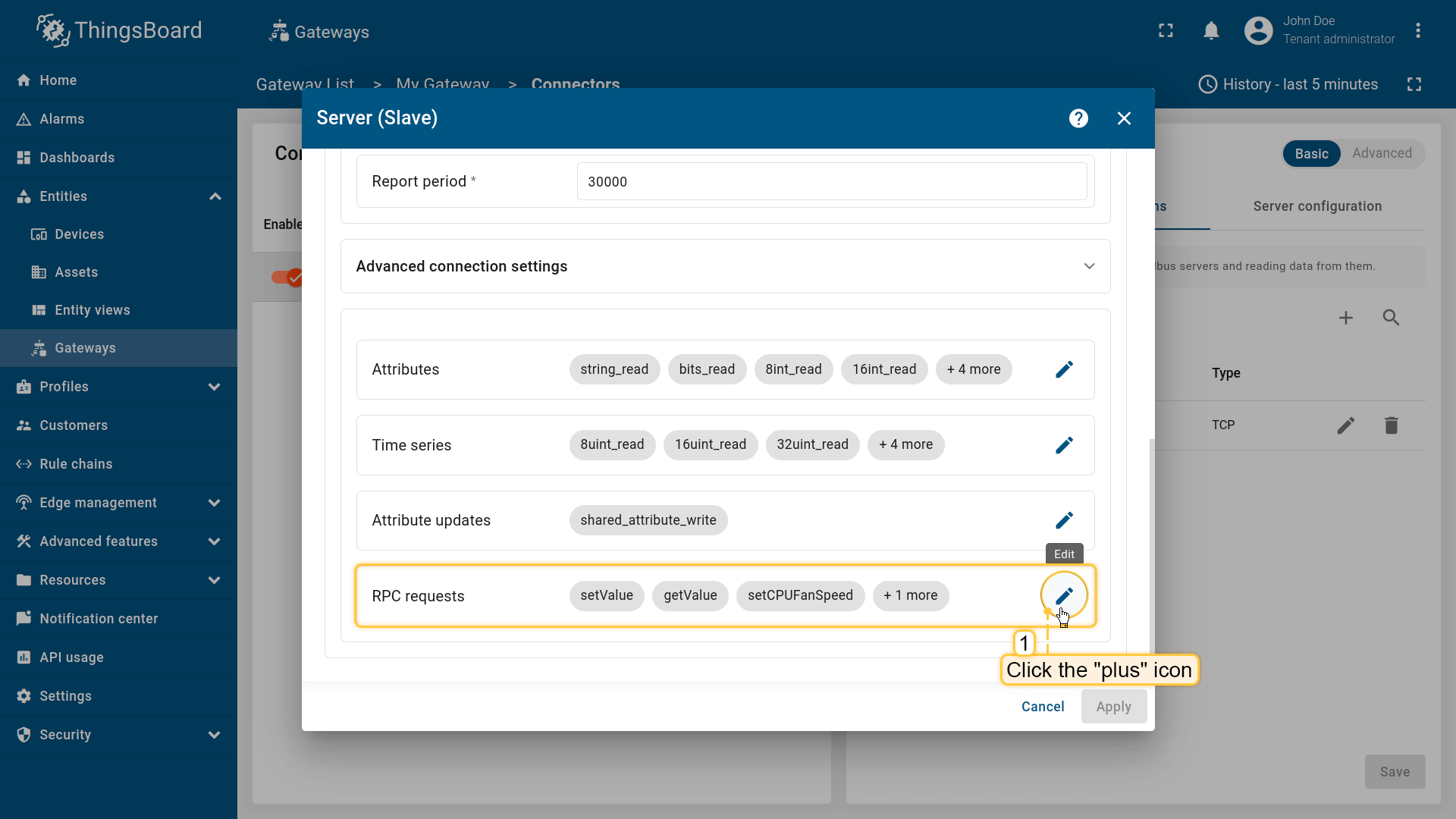Click the RPC requests edit pencil

[x=1064, y=596]
